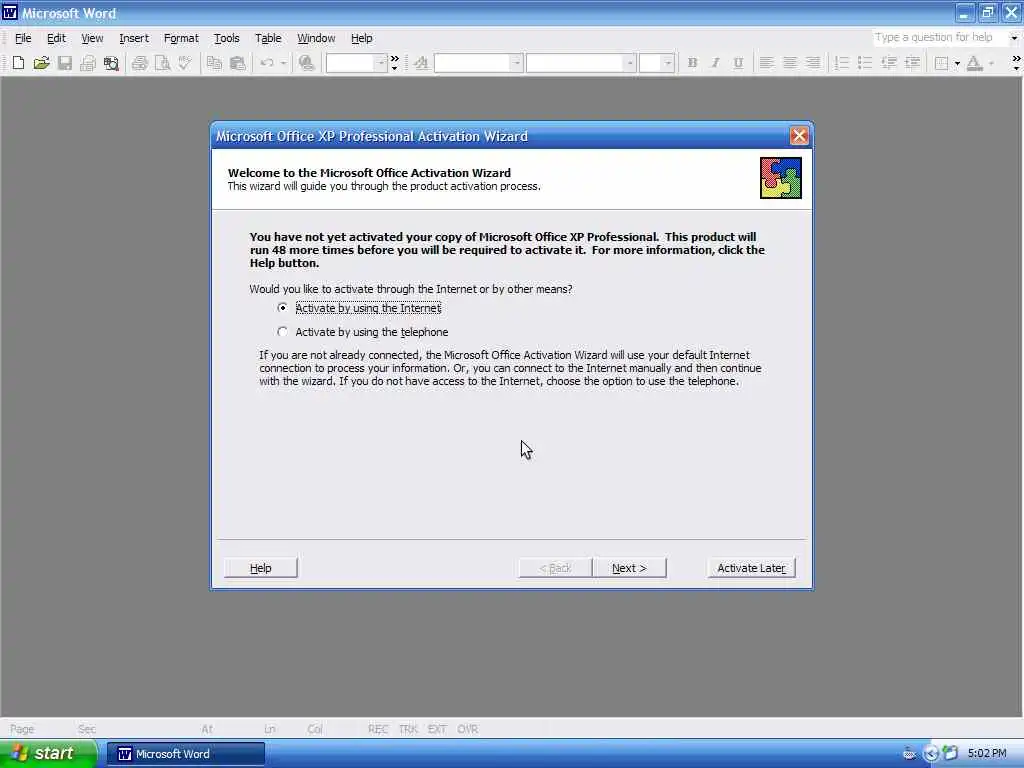Viewport: 1024px width, 768px height.
Task: Open the Zoom percentage combo box
Action: click(357, 63)
